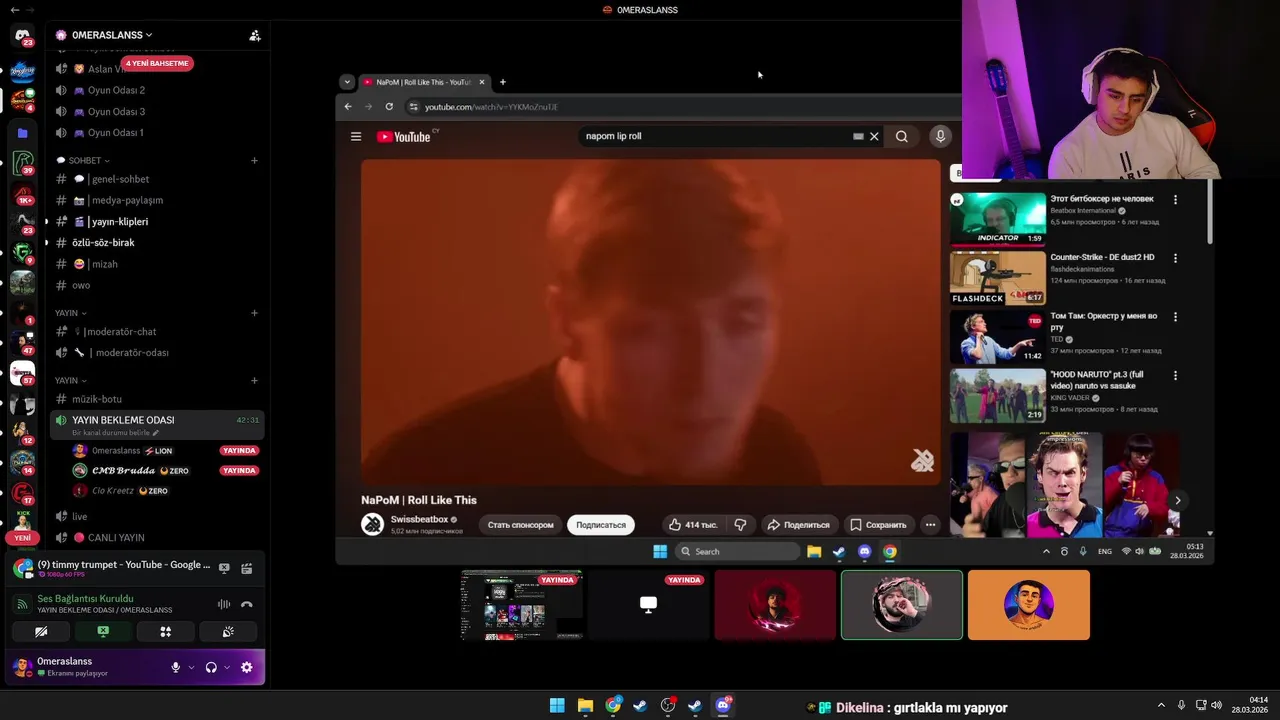Screen dimensions: 1280x720
Task: Select the red avatar participant tile
Action: 775,605
